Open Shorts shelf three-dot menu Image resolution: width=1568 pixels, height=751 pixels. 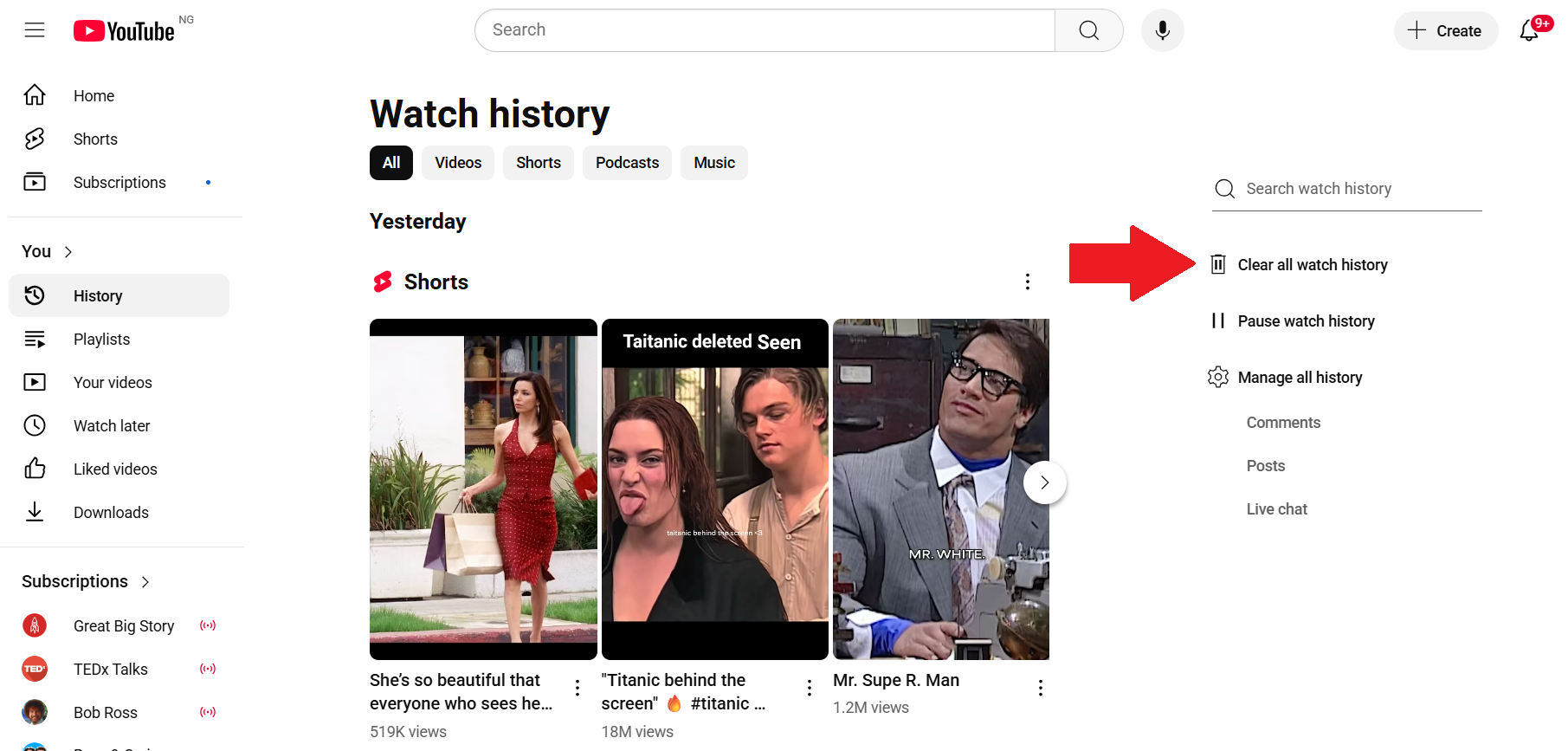(1028, 282)
